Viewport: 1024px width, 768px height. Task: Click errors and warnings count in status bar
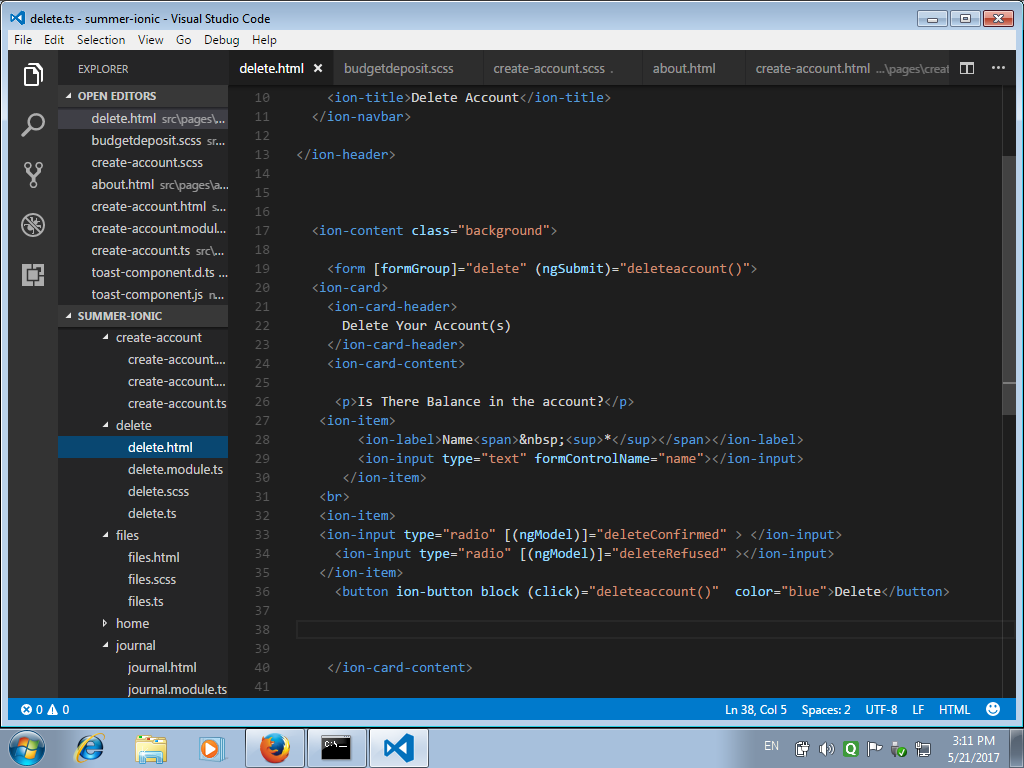(x=45, y=710)
